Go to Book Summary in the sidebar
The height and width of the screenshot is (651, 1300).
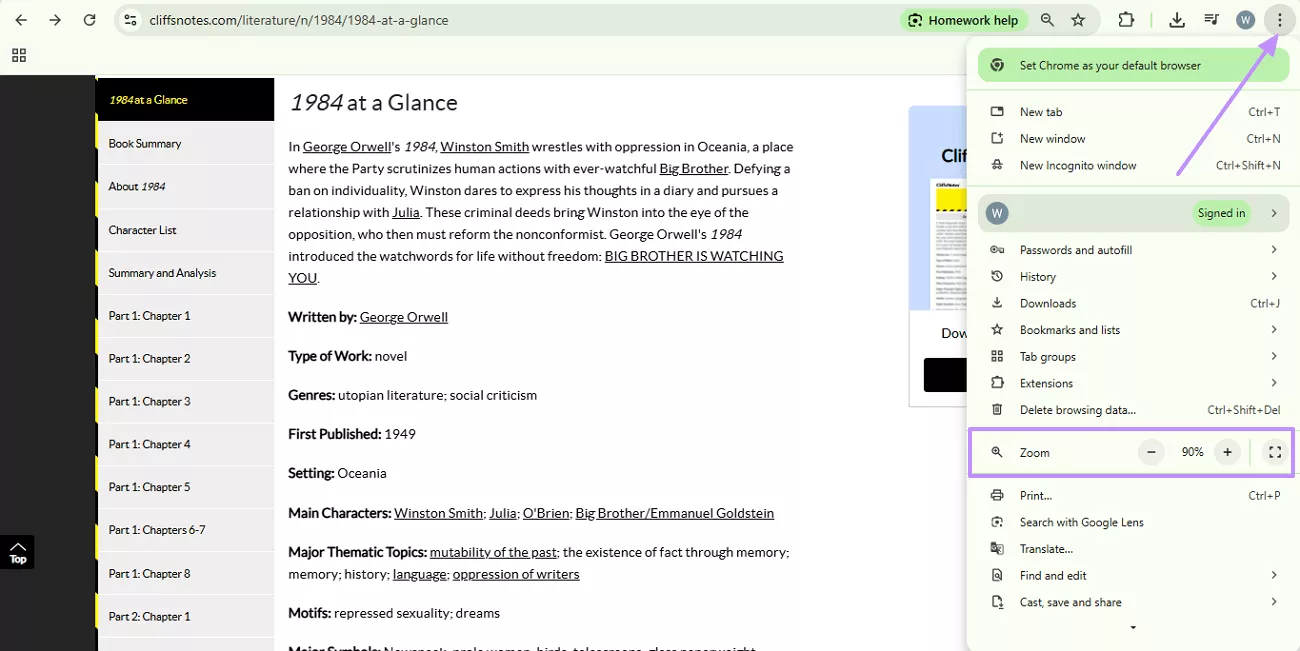144,143
